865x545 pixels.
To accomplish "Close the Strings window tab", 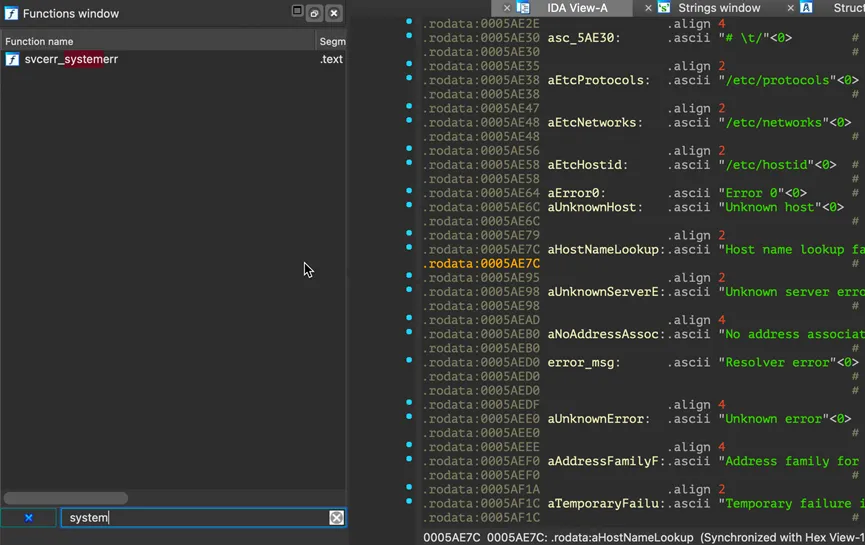I will pyautogui.click(x=648, y=8).
